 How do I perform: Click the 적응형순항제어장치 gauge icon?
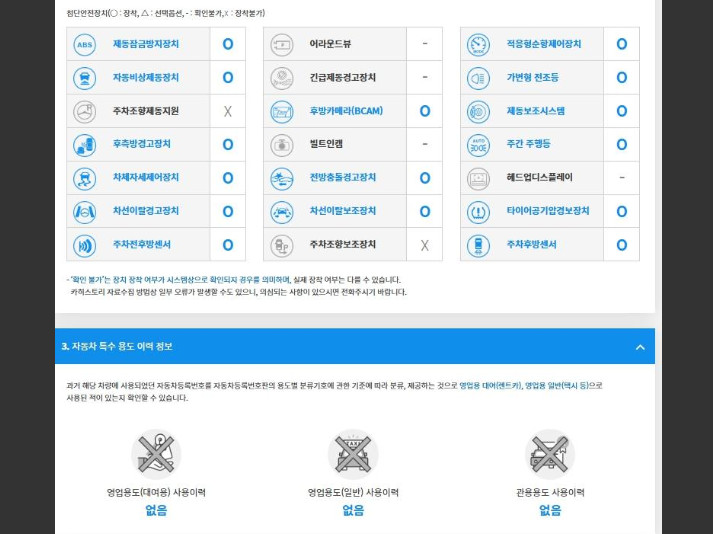tap(478, 44)
